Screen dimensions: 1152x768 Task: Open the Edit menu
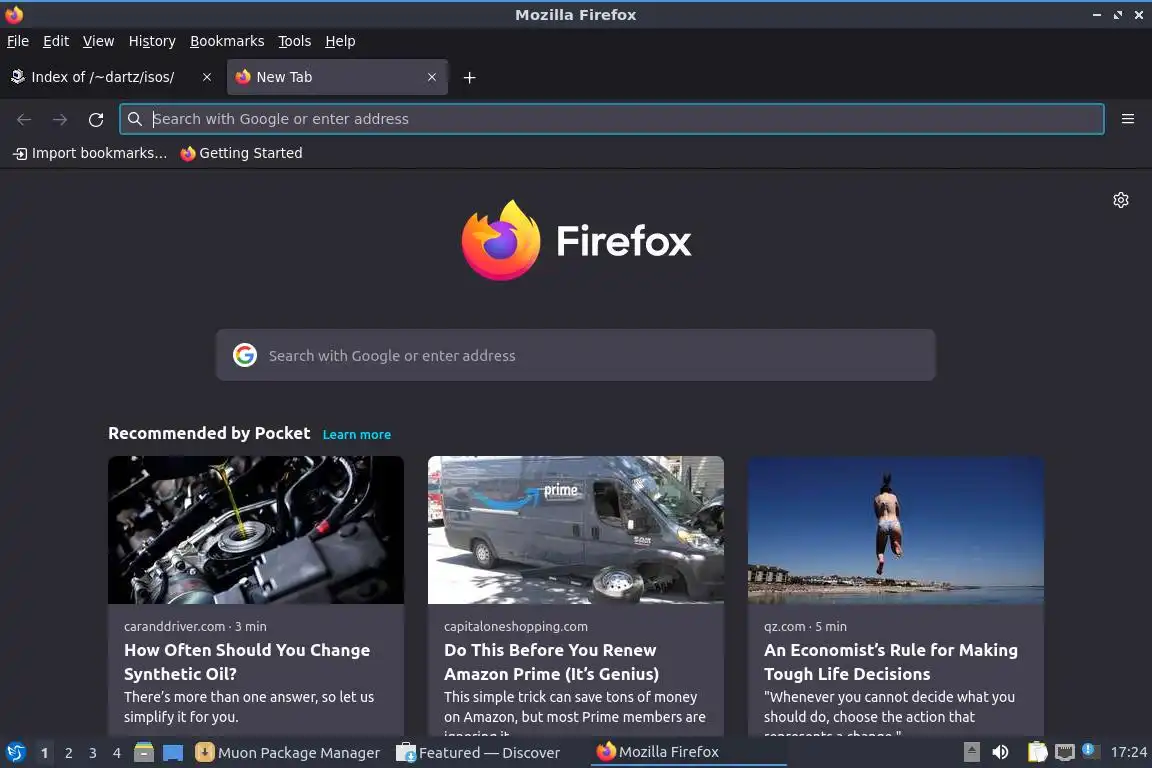coord(56,41)
